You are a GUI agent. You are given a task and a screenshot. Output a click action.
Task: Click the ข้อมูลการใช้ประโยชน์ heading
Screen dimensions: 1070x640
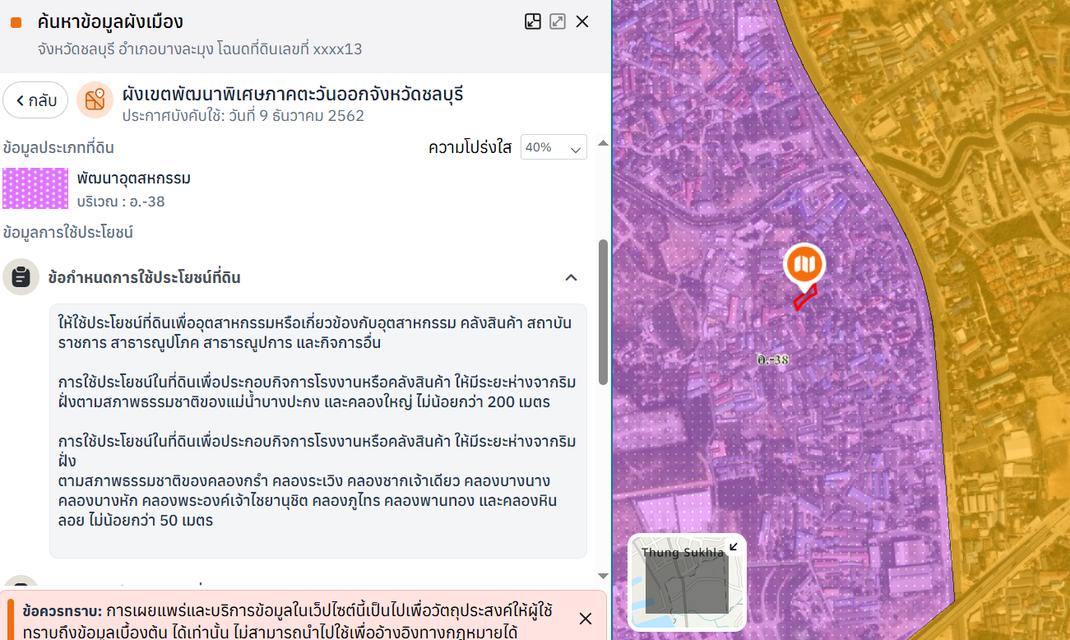68,232
